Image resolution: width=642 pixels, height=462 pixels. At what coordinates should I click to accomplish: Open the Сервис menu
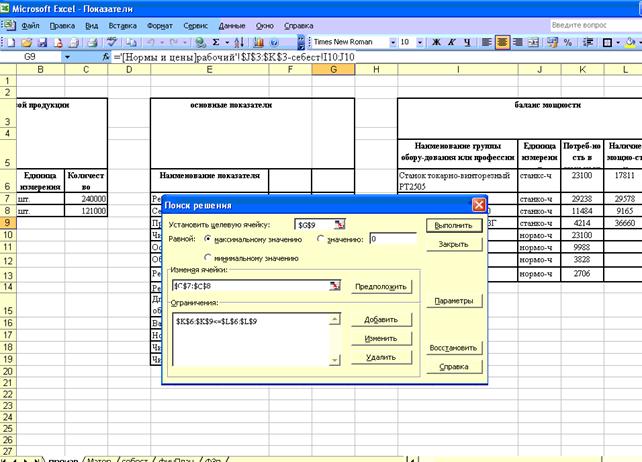coord(196,26)
